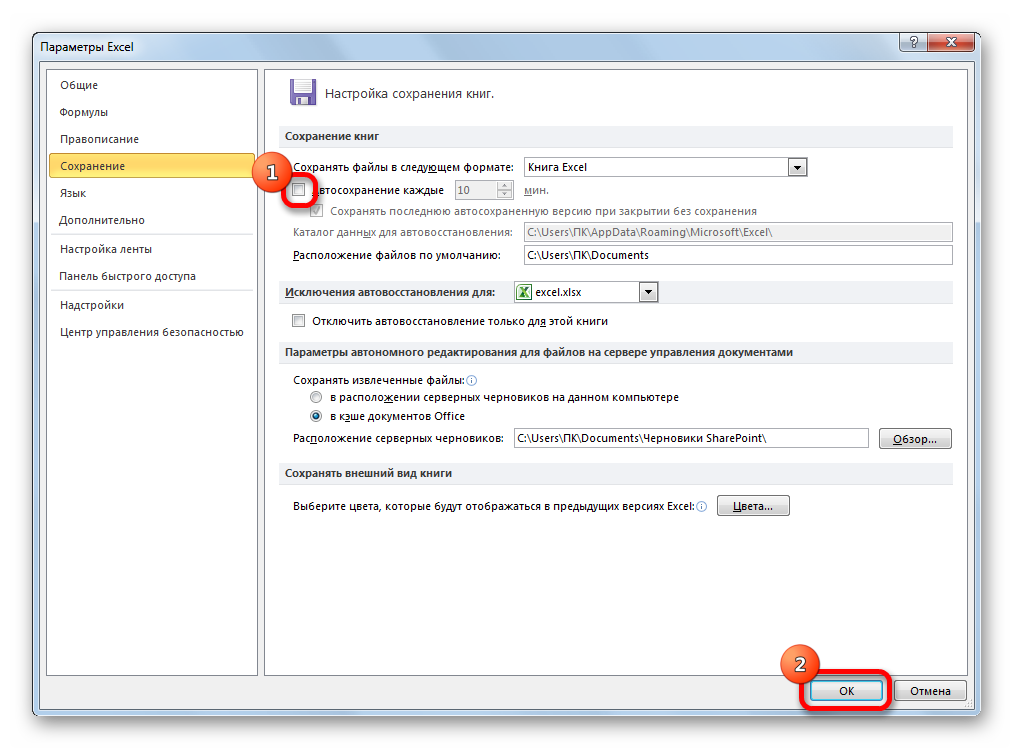Image resolution: width=1014 pixels, height=749 pixels.
Task: Click the 'Обзор...' browse button
Action: [x=914, y=439]
